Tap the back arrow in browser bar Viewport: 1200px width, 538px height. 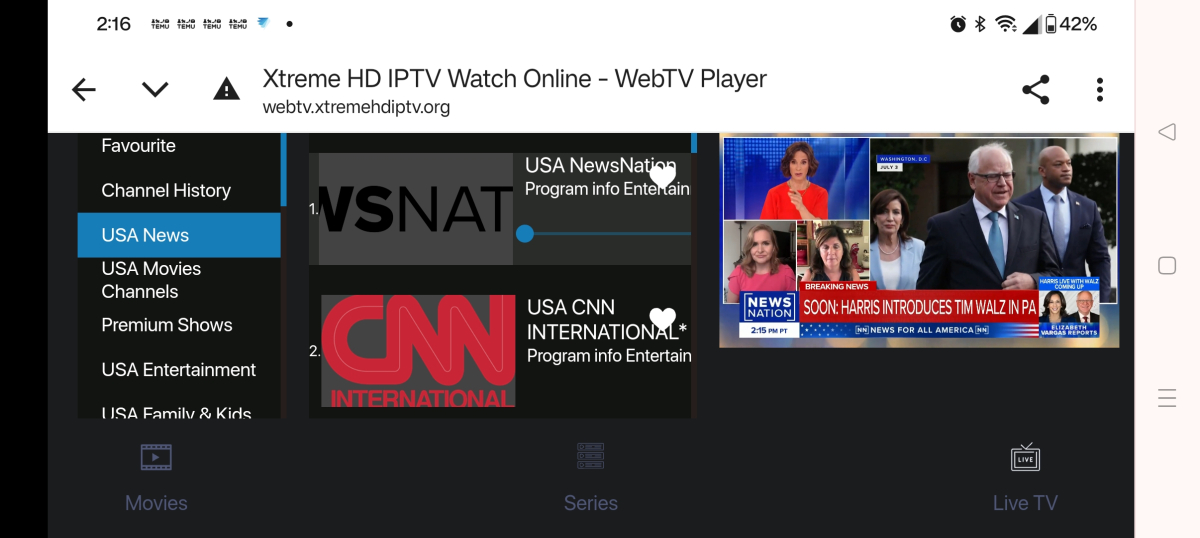point(84,90)
